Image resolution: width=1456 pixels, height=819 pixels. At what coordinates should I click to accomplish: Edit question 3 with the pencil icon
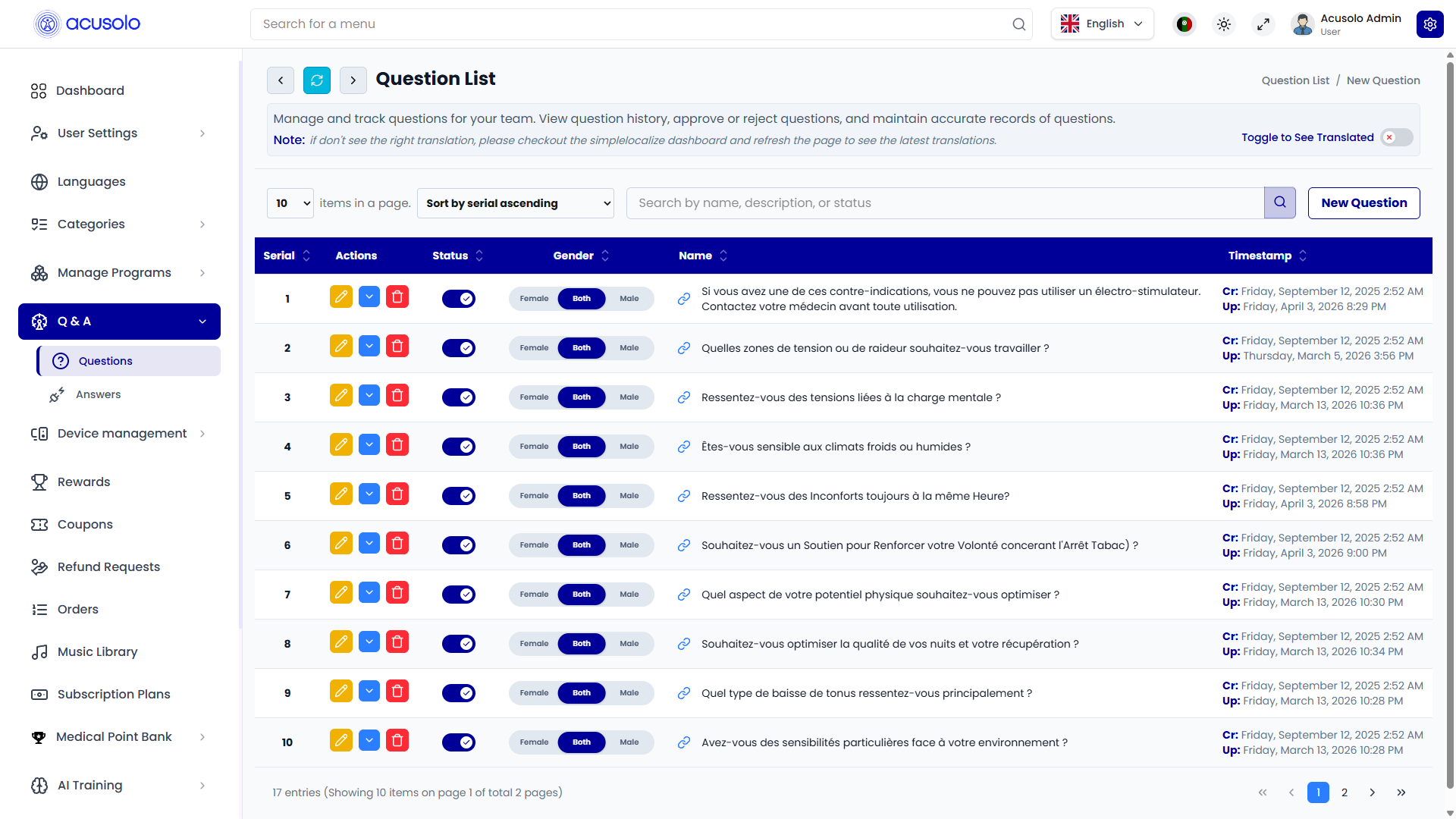[x=341, y=395]
